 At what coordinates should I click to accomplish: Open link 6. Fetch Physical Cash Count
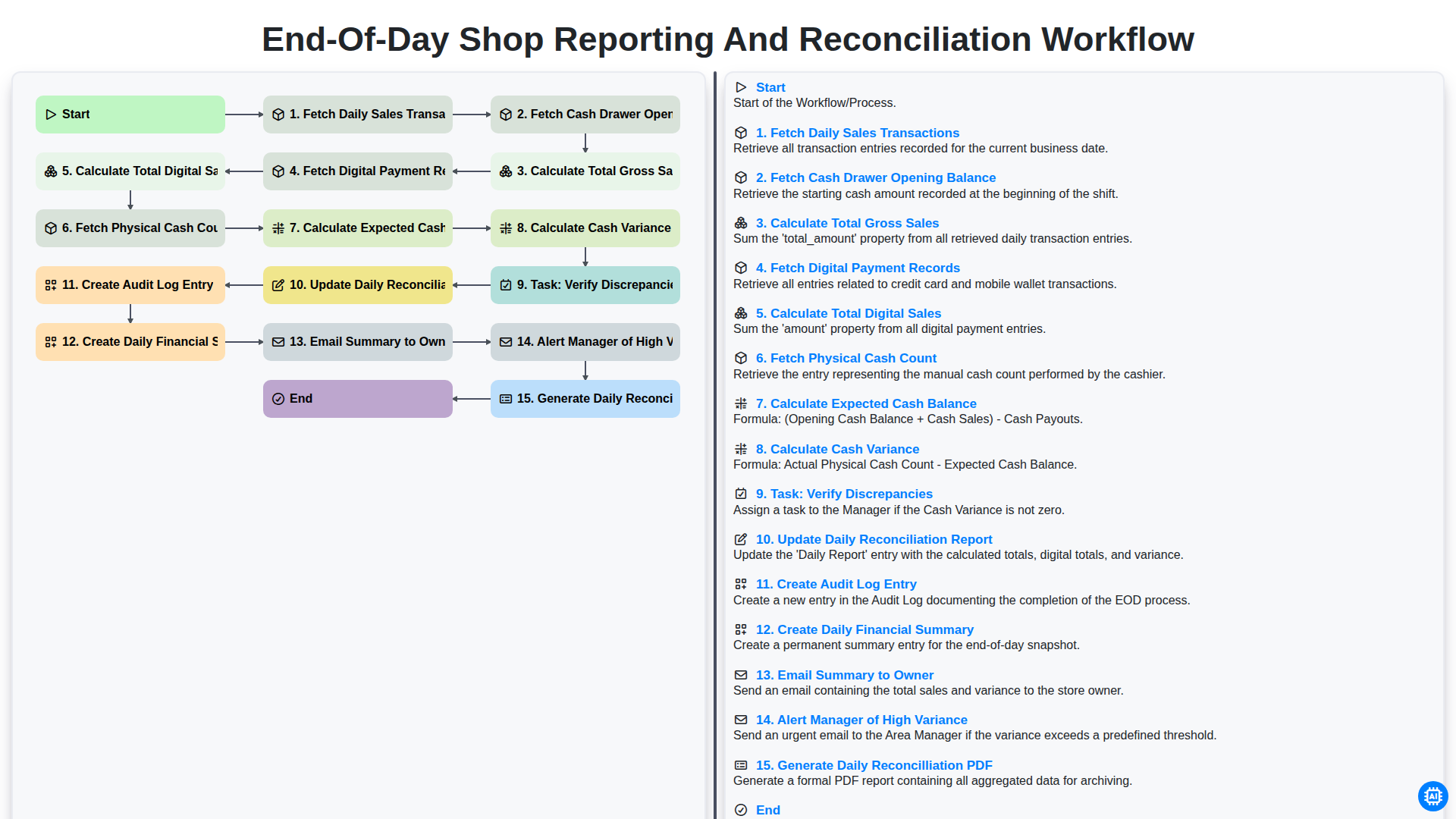point(846,359)
